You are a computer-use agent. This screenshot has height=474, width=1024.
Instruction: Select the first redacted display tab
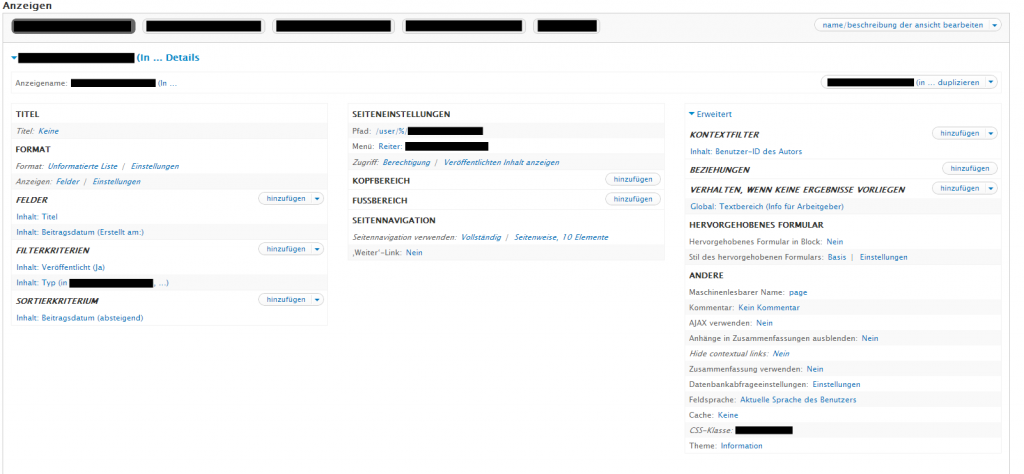pos(73,26)
